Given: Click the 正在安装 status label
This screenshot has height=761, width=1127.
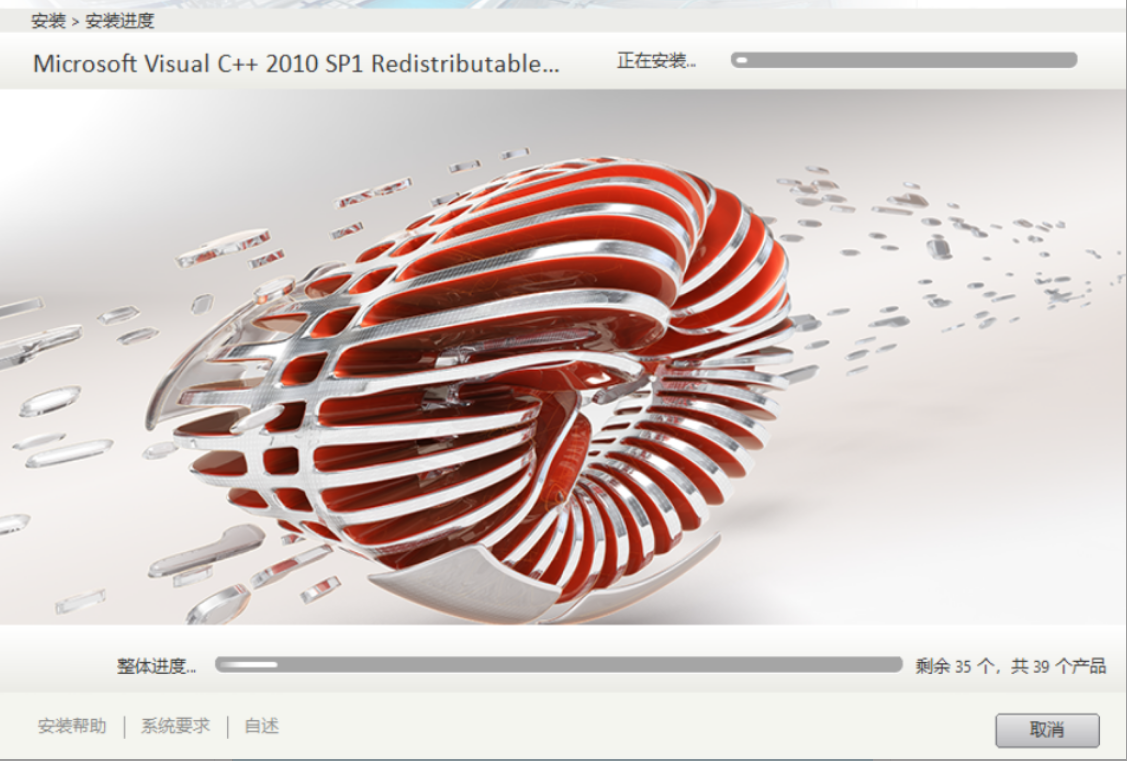Looking at the screenshot, I should point(656,61).
